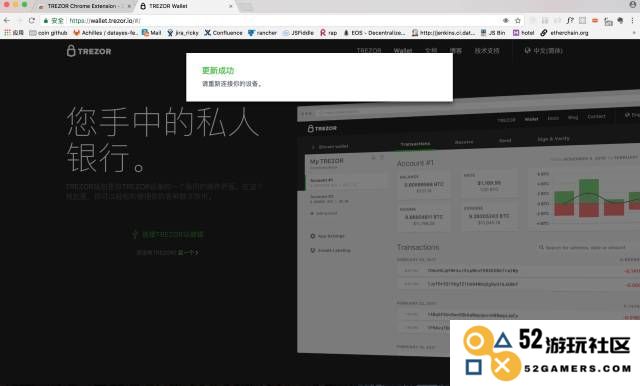Screen dimensions: 640x386
Task: Expand the bookmarks overflow chevron
Action: 634,33
